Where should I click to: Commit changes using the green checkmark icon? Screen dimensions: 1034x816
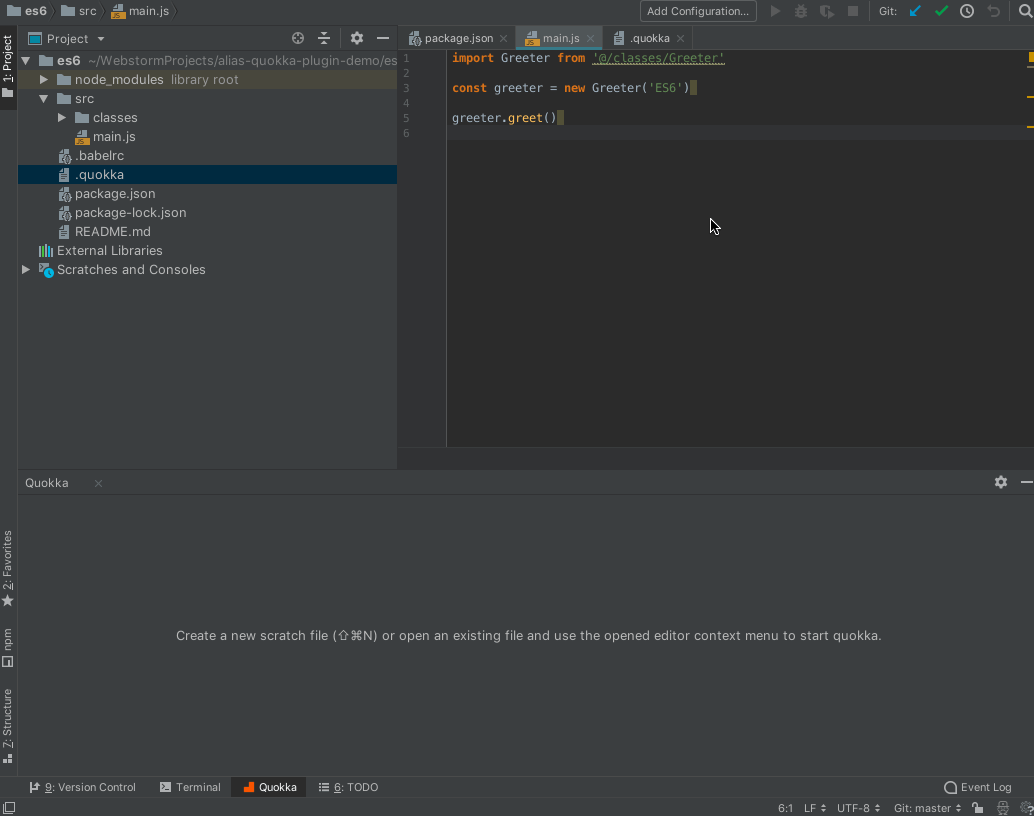click(941, 11)
